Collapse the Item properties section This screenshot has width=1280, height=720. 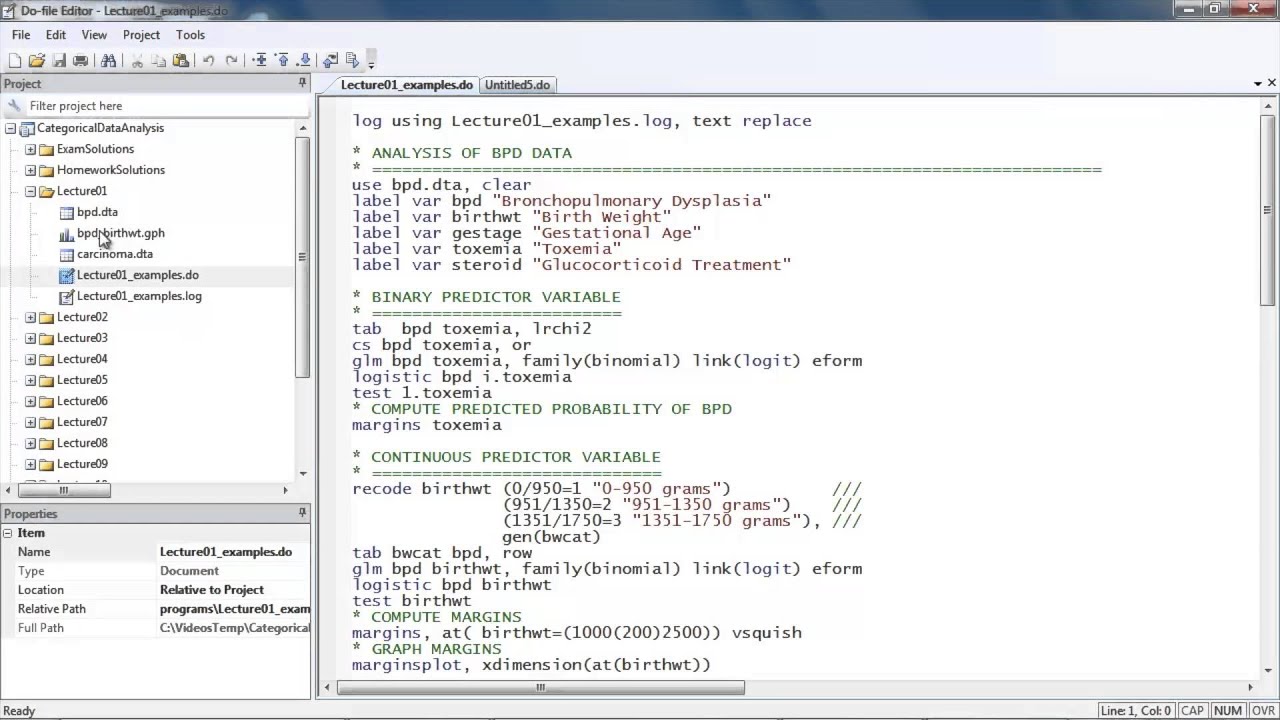[x=8, y=533]
